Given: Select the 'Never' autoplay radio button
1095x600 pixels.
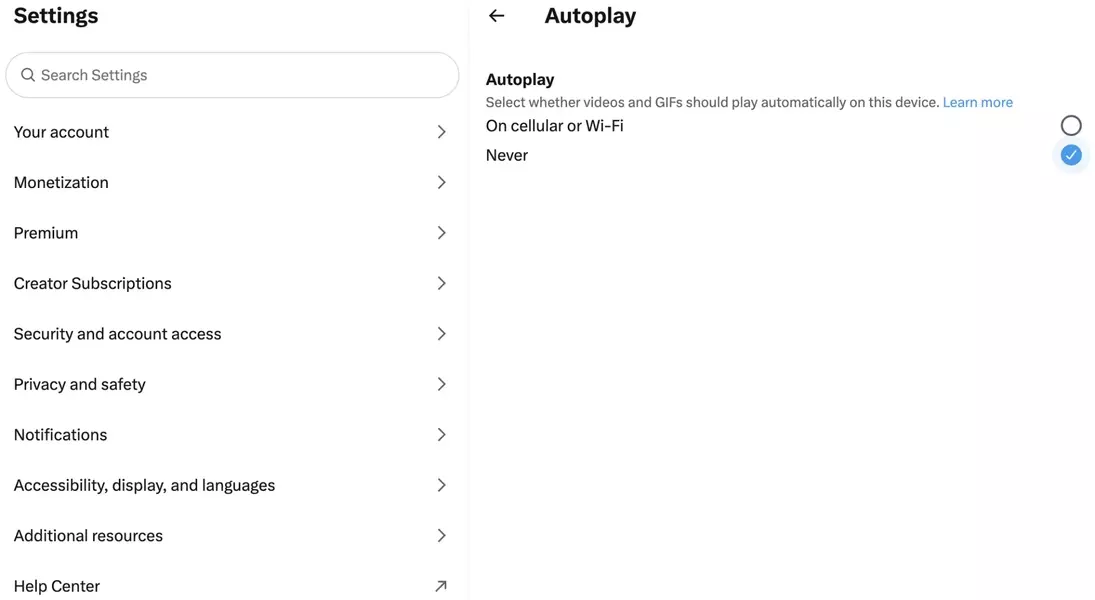Looking at the screenshot, I should pyautogui.click(x=1071, y=155).
